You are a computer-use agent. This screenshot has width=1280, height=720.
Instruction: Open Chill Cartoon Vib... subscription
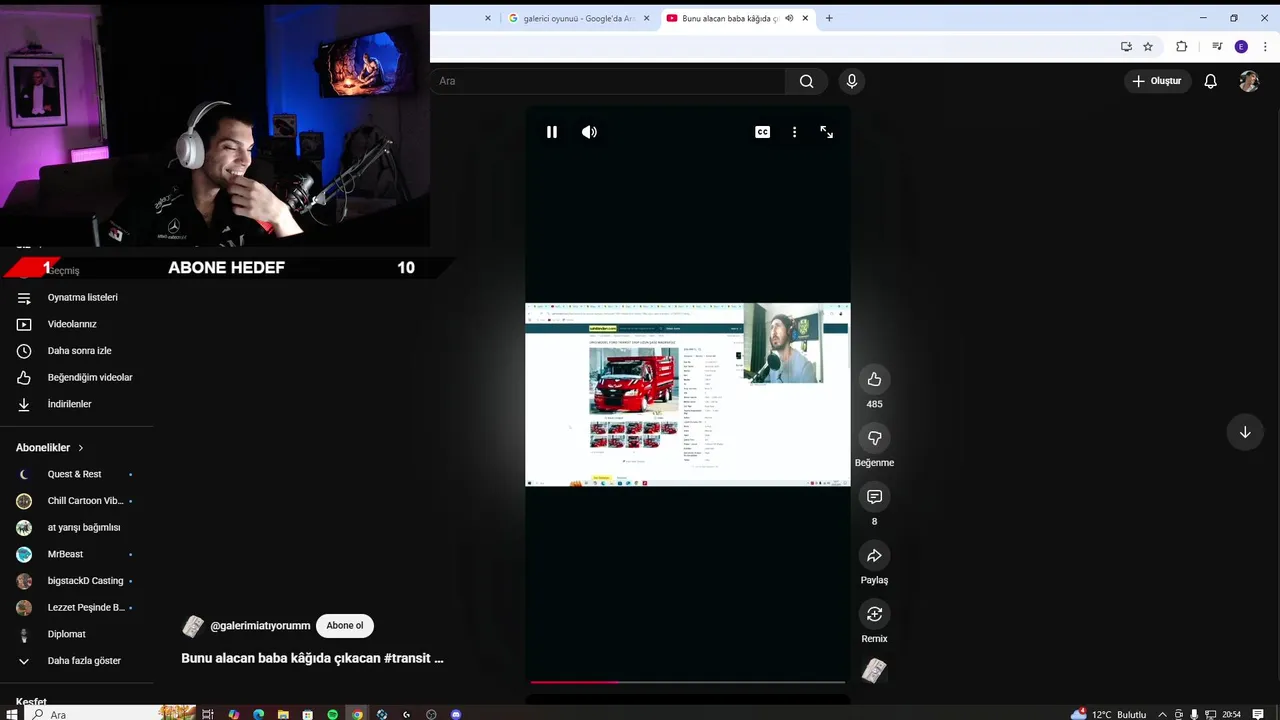[78, 501]
